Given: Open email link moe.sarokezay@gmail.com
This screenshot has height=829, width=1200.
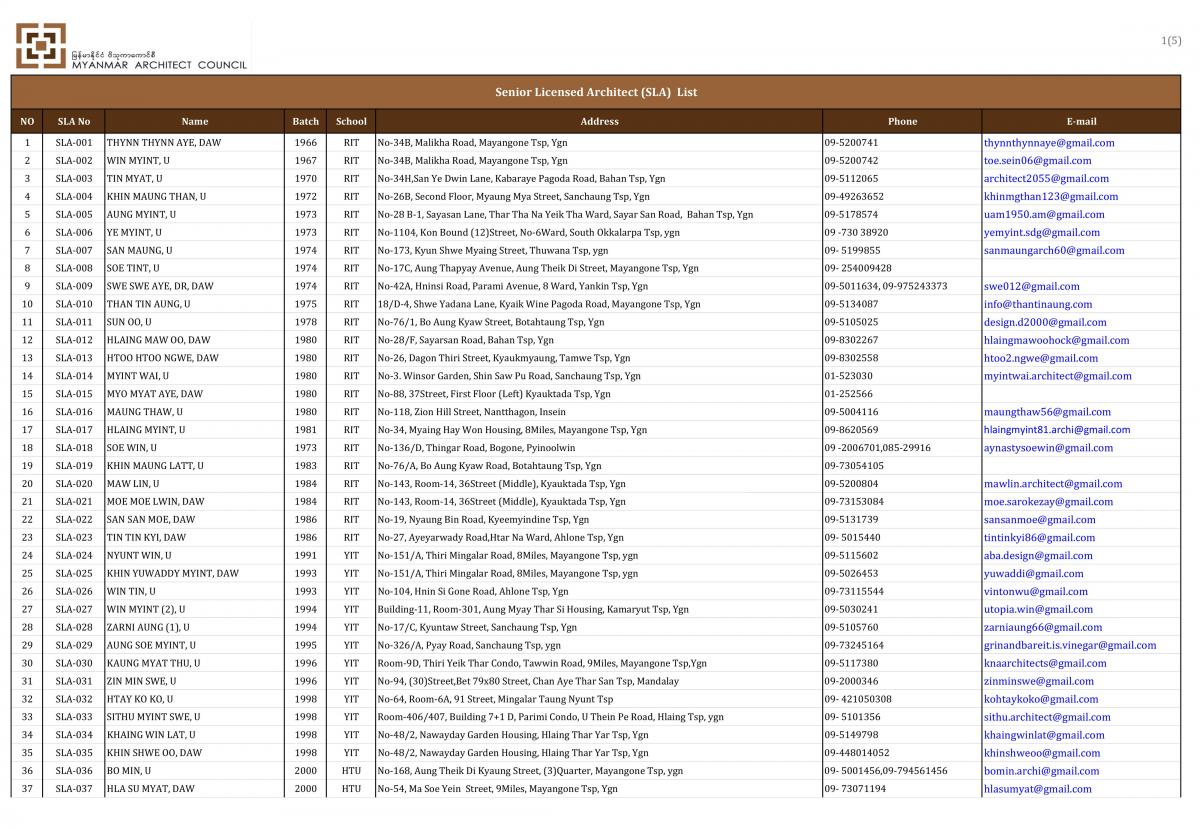Looking at the screenshot, I should [x=1048, y=502].
